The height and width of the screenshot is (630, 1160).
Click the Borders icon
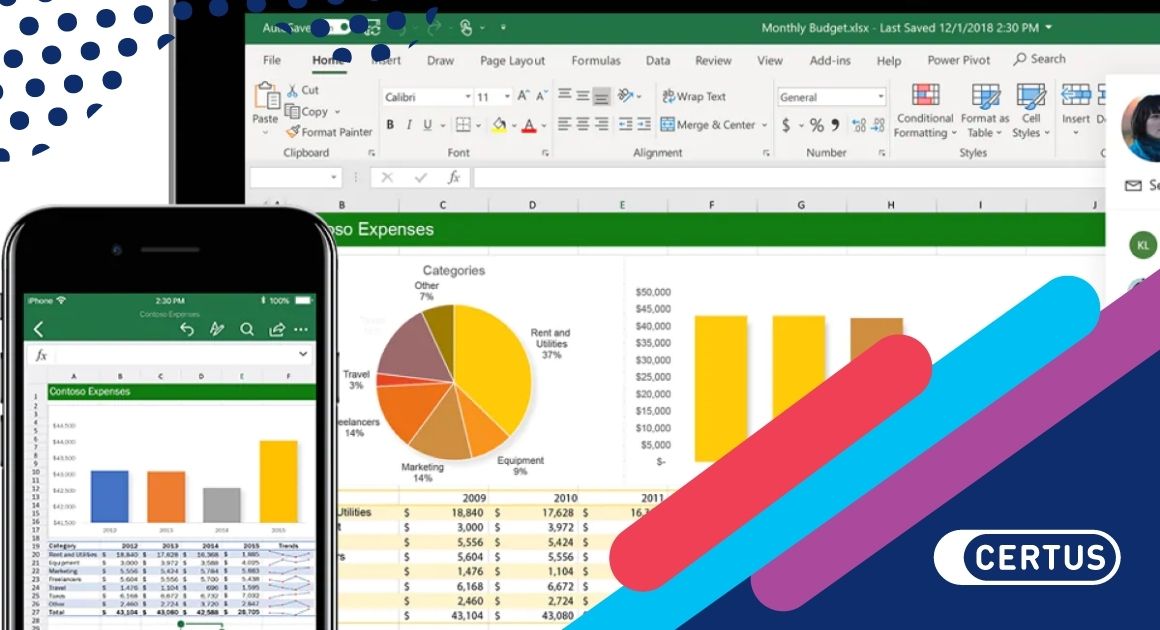click(x=463, y=125)
